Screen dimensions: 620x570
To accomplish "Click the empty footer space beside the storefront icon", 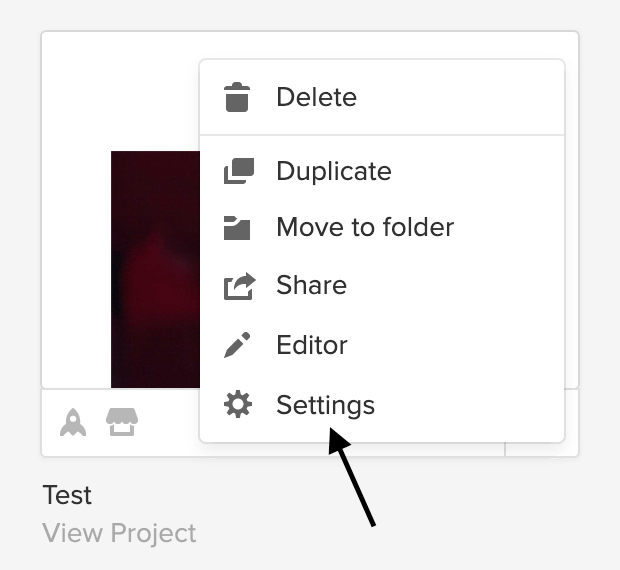I will pos(168,424).
